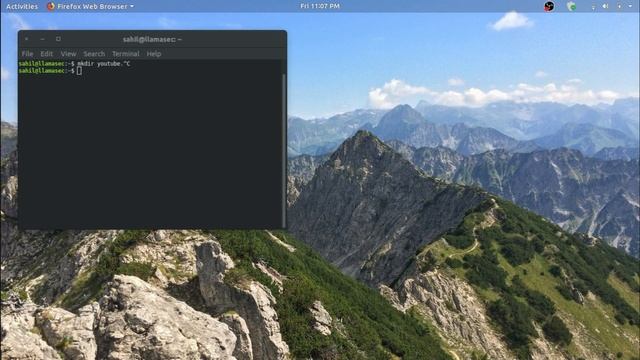The image size is (640, 360).
Task: Click the Firefox icon in the top bar
Action: [x=51, y=6]
